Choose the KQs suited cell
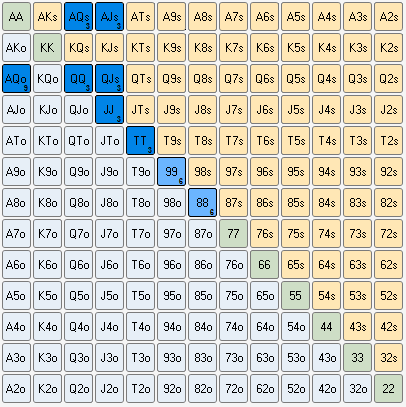 [78, 48]
